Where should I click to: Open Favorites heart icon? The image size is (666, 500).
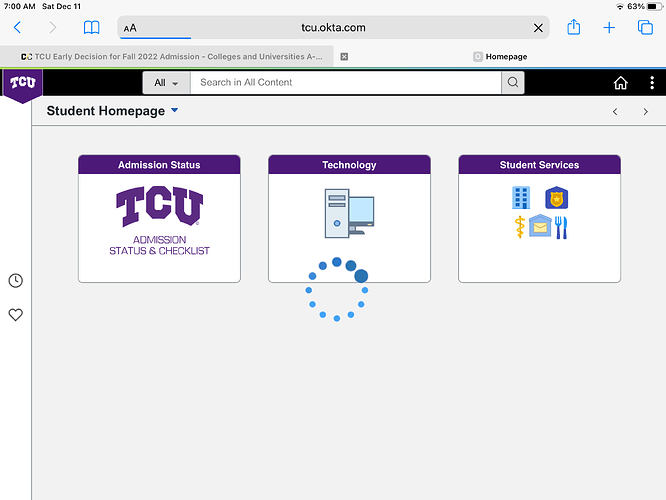16,315
